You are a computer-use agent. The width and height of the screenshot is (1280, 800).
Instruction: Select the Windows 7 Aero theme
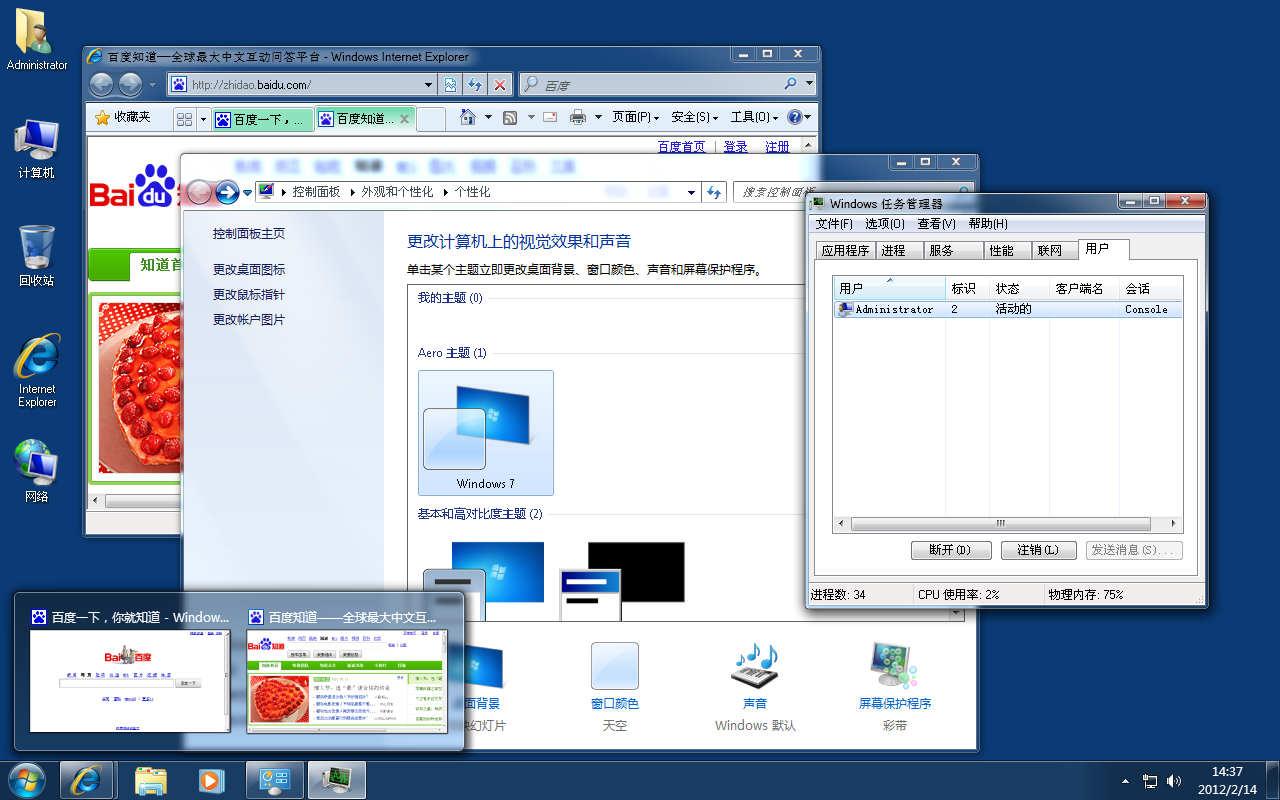486,433
